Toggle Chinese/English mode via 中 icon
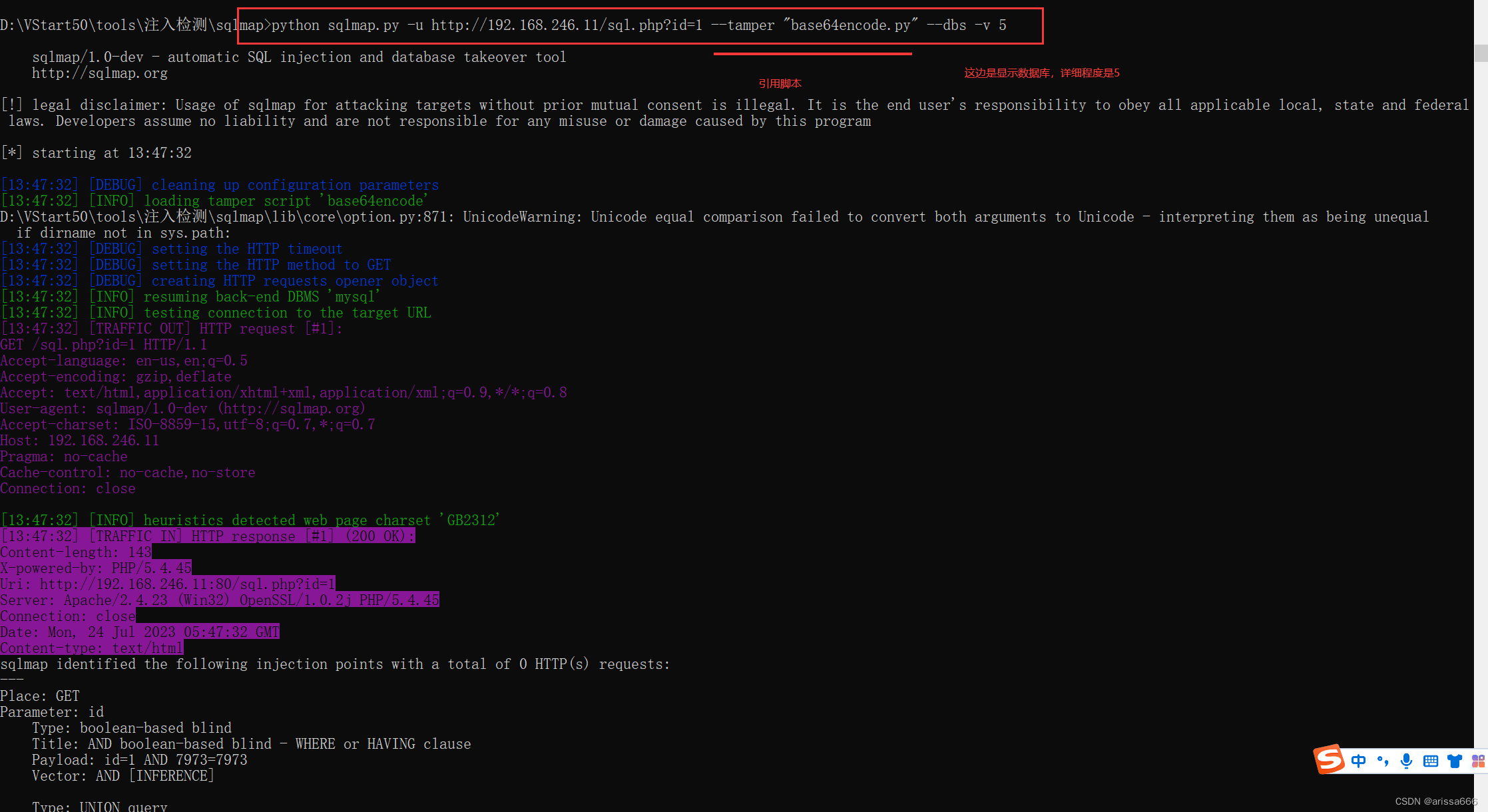1488x812 pixels. click(x=1358, y=761)
